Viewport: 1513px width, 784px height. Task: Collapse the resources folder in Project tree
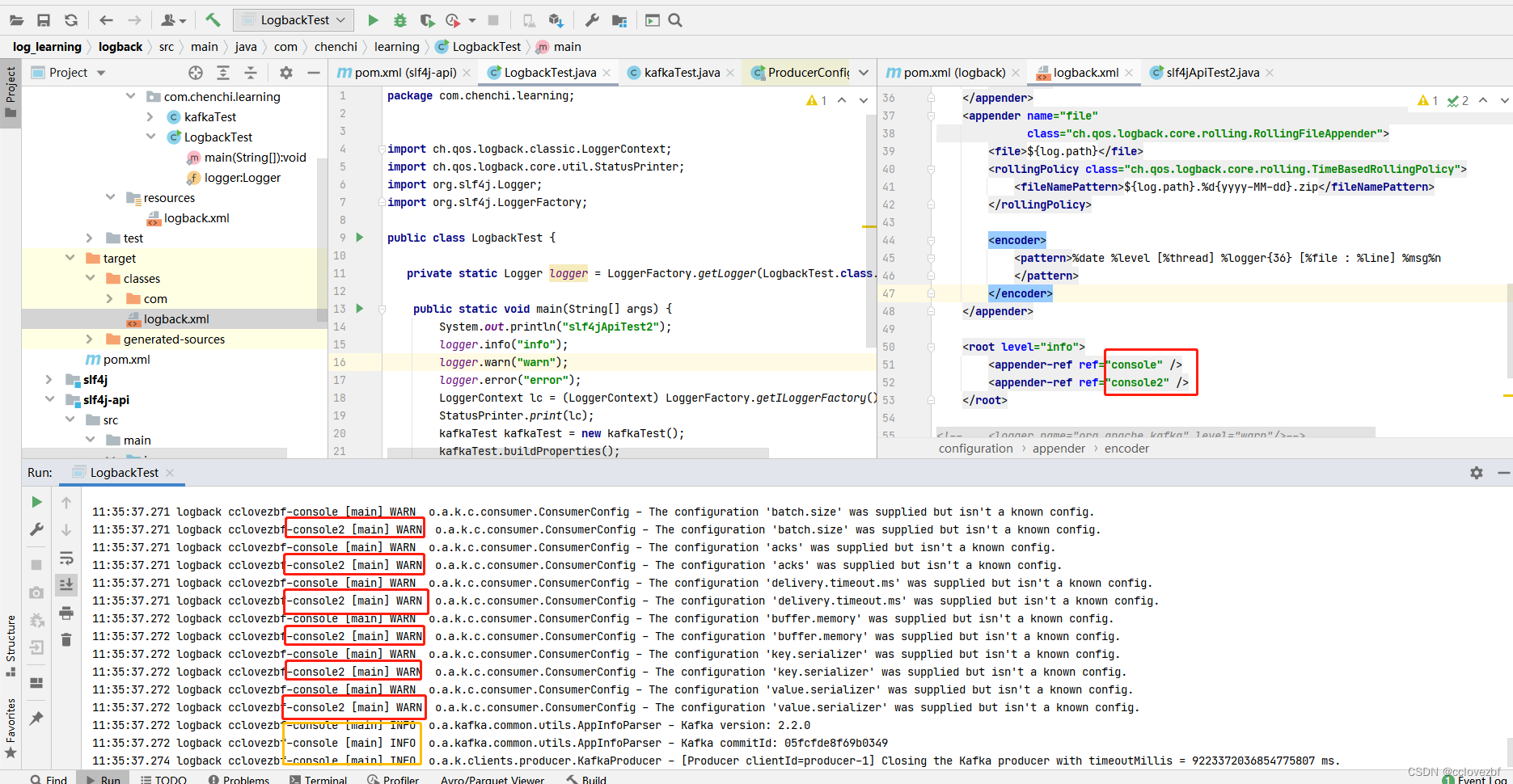(x=111, y=197)
